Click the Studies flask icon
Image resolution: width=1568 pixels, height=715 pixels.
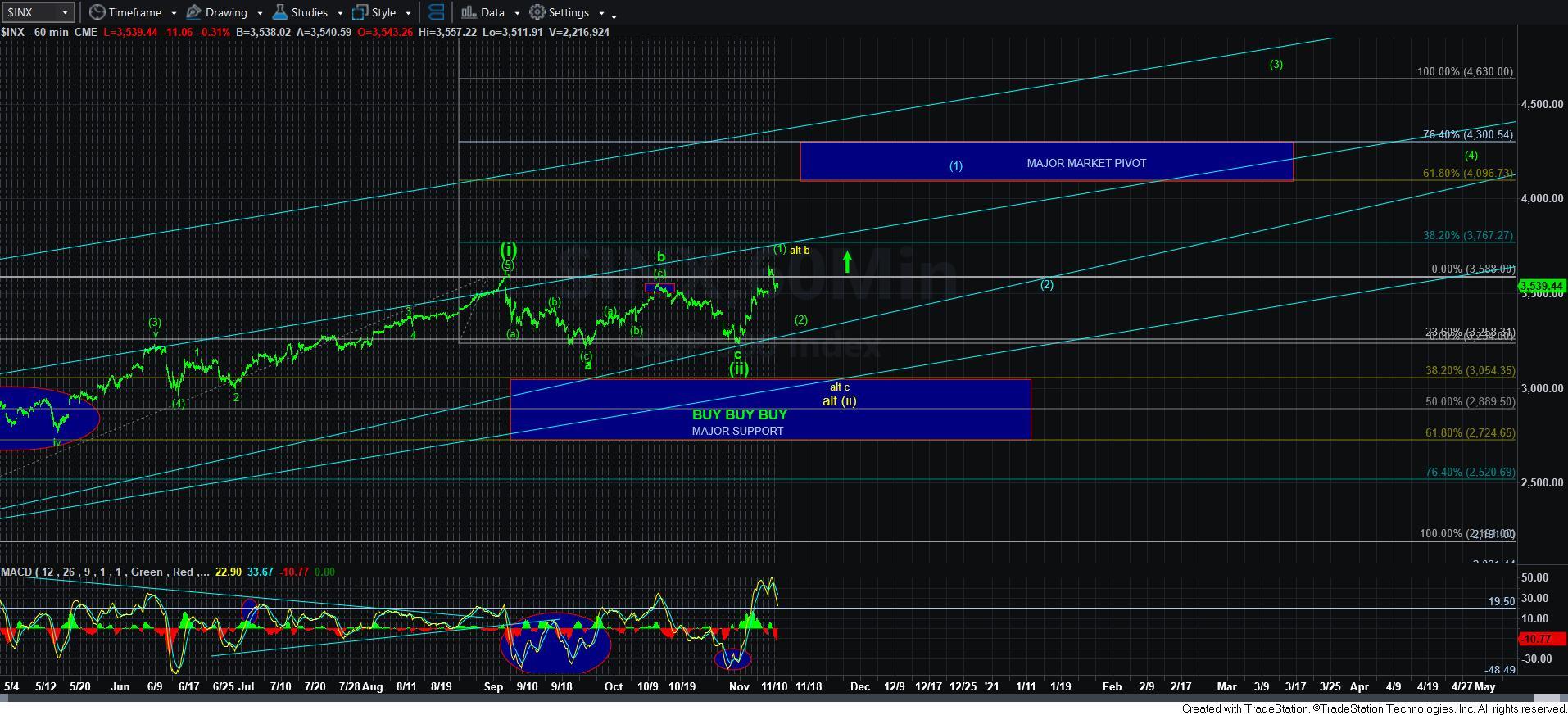pos(280,12)
